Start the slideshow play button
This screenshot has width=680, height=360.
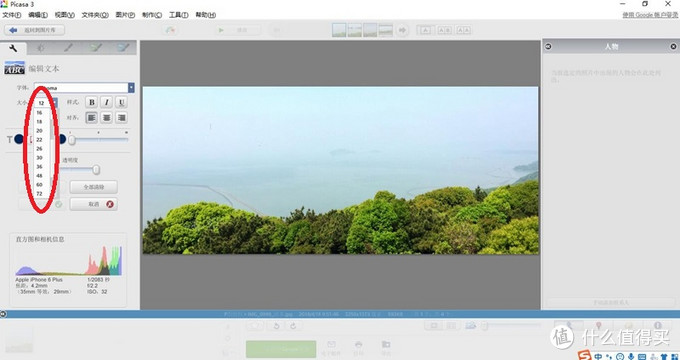(239, 30)
